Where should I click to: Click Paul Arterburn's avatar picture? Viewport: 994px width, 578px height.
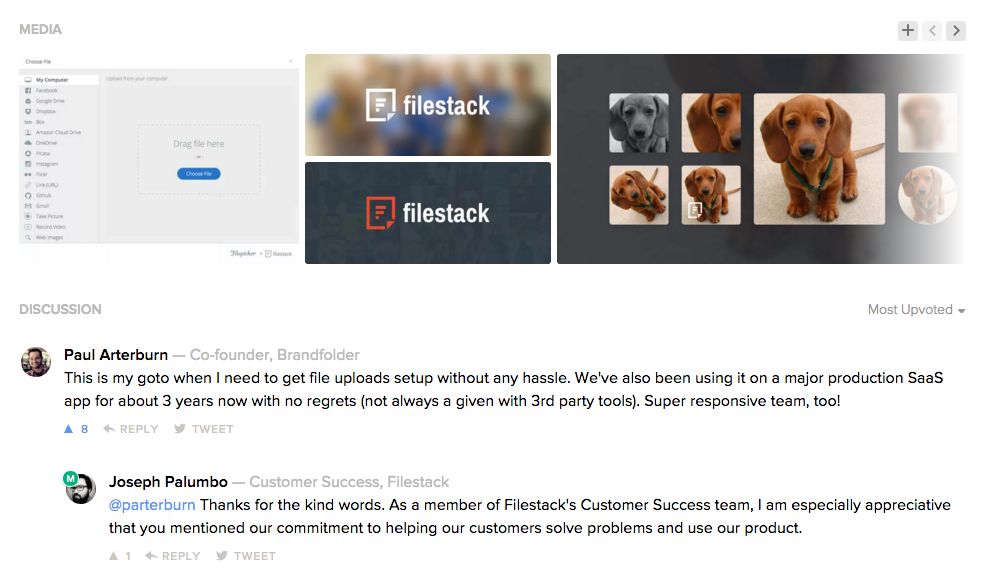36,362
